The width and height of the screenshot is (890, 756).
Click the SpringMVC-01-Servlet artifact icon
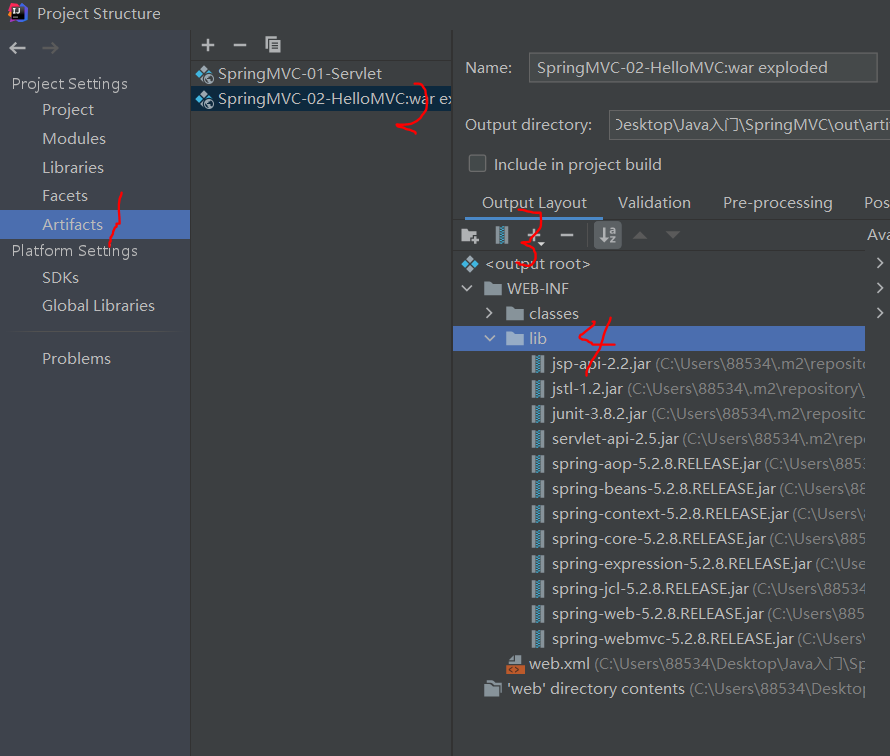[x=204, y=74]
